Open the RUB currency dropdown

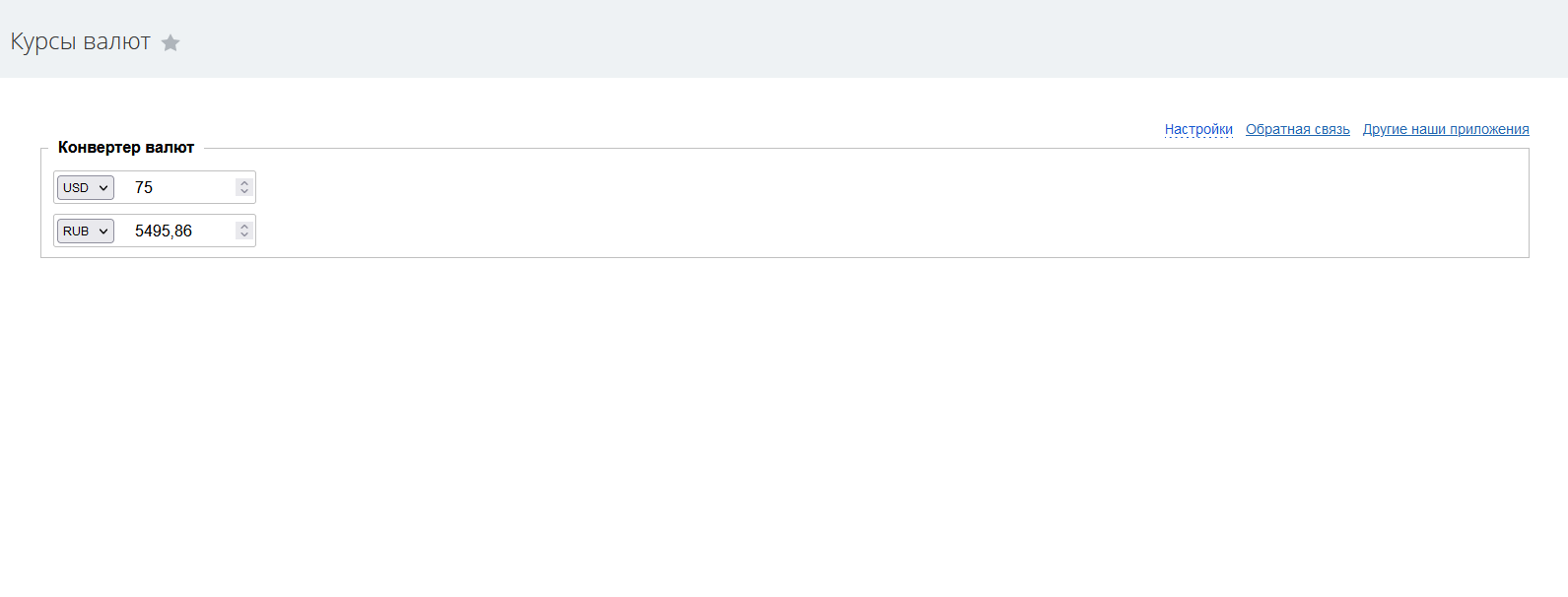click(85, 231)
